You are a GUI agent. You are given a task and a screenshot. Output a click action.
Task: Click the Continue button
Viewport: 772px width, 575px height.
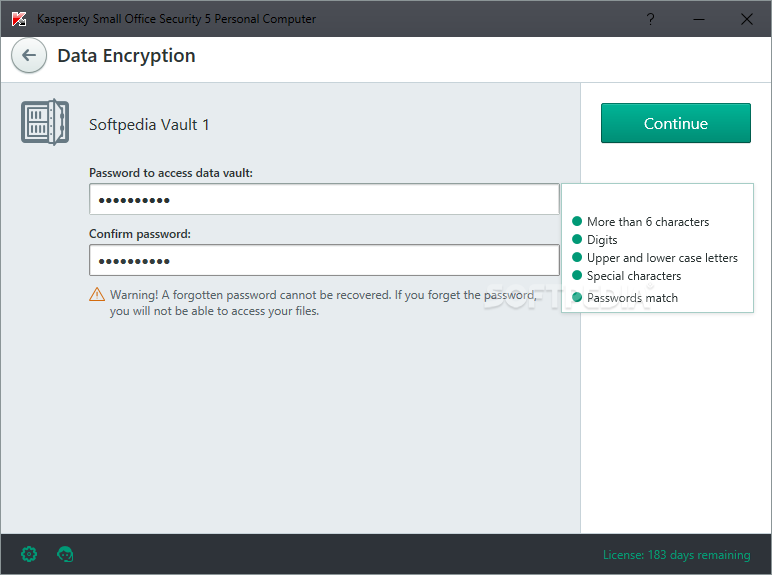[676, 123]
